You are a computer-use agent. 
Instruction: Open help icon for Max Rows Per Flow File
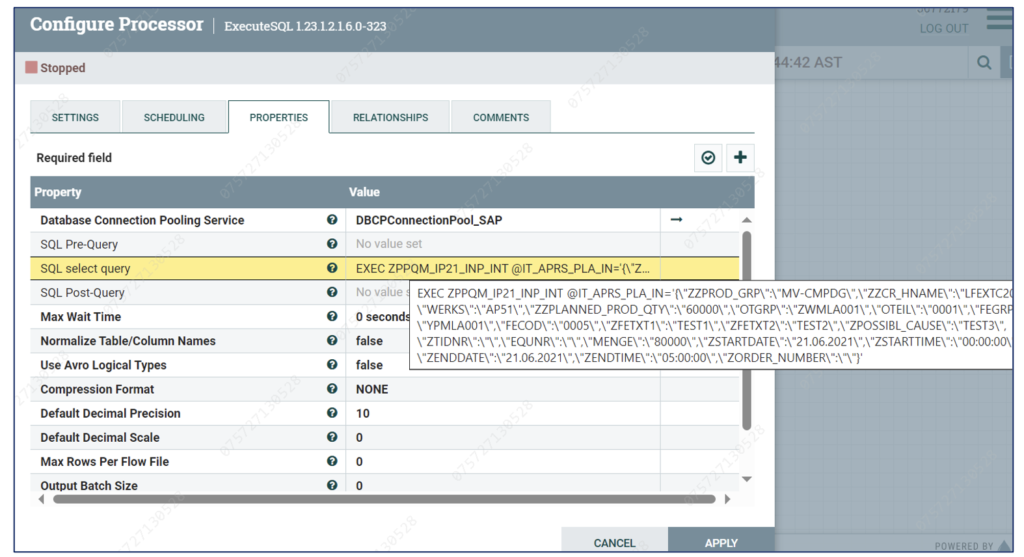332,461
